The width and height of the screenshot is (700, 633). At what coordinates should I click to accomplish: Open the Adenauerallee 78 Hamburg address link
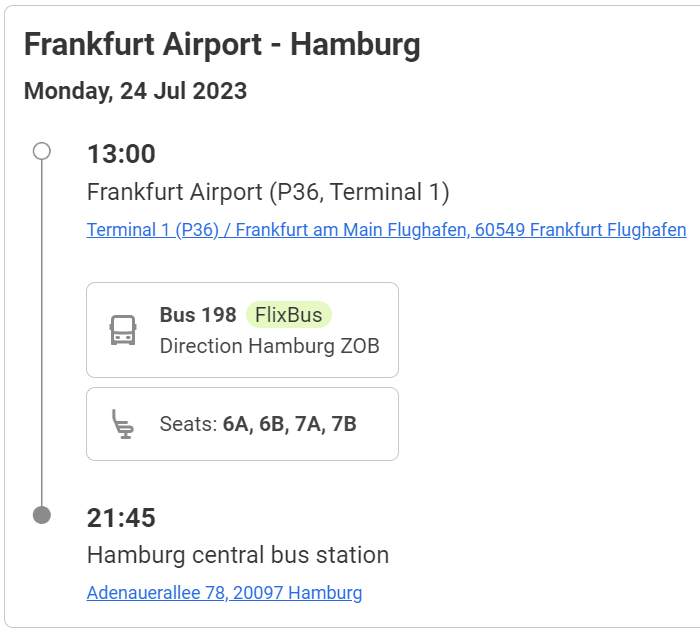224,593
